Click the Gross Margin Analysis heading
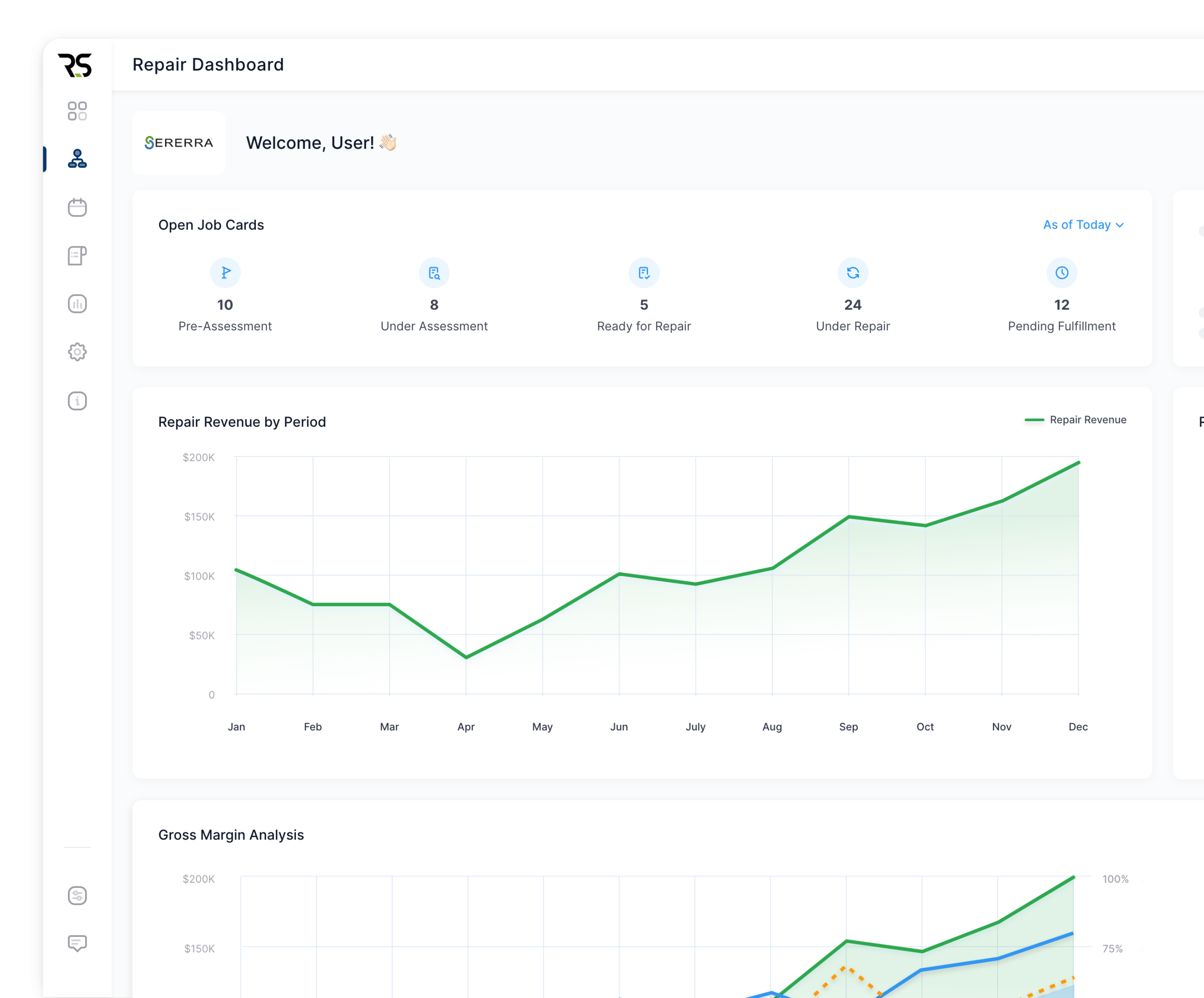The height and width of the screenshot is (998, 1204). (231, 835)
